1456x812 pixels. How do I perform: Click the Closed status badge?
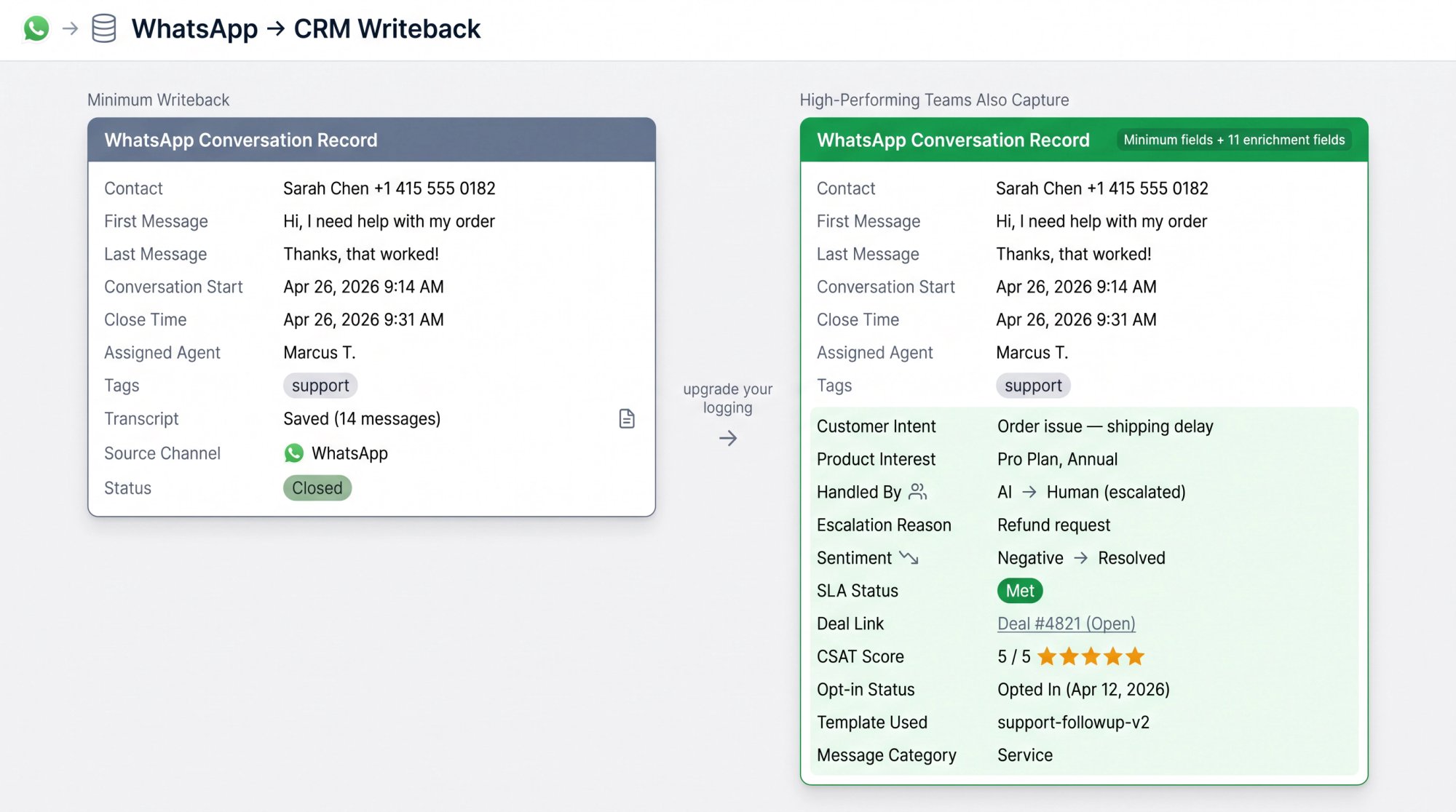(x=317, y=487)
